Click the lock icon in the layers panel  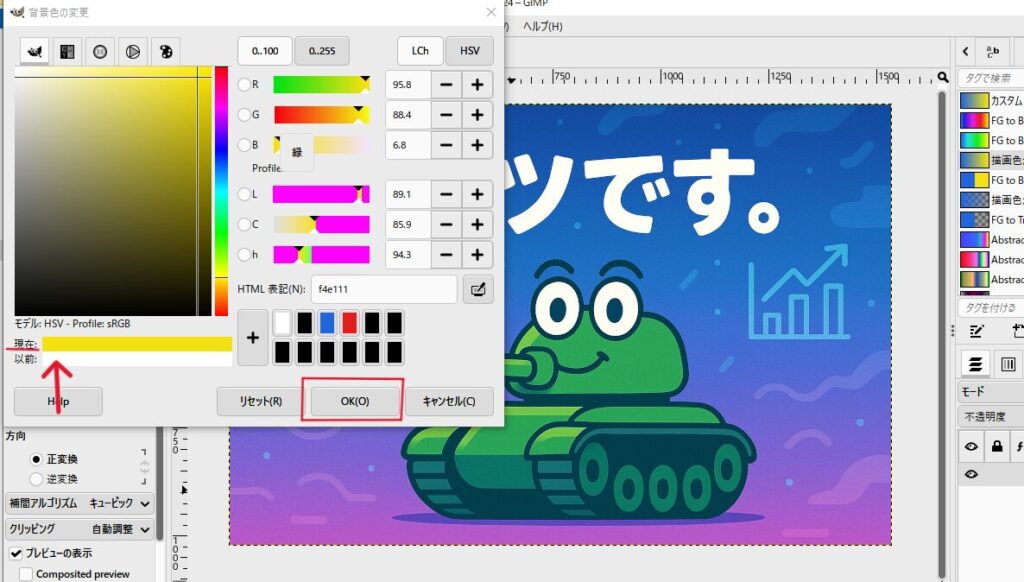point(997,447)
